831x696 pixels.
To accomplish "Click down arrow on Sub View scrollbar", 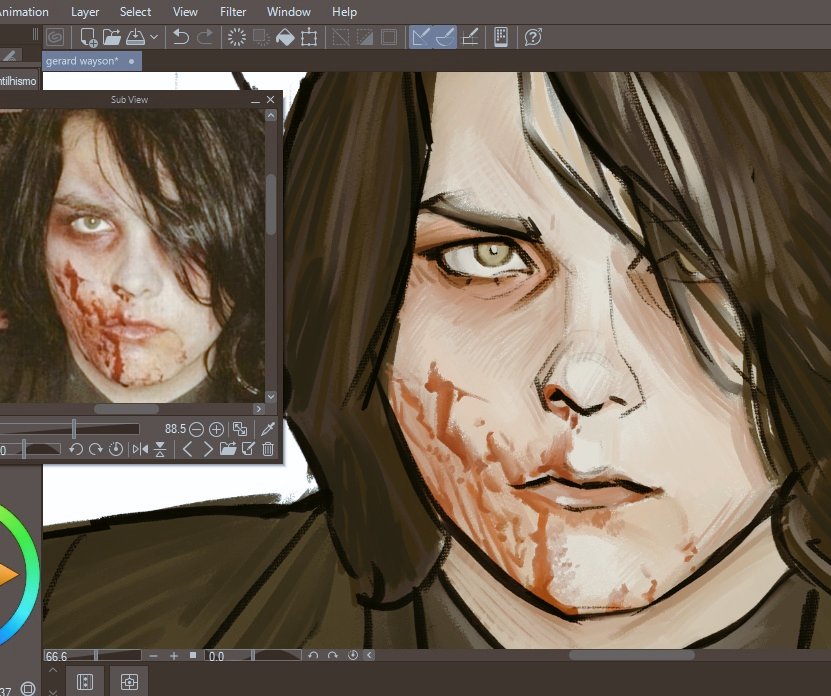I will pyautogui.click(x=271, y=396).
